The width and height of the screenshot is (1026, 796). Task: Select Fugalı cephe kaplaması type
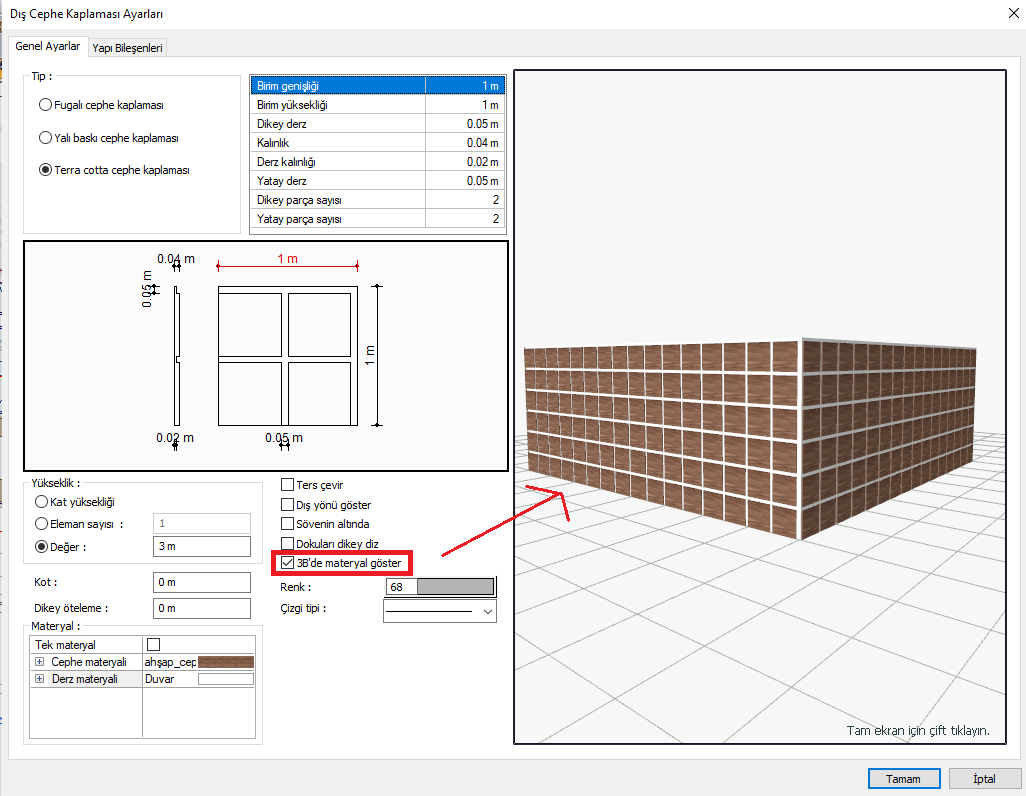45,105
